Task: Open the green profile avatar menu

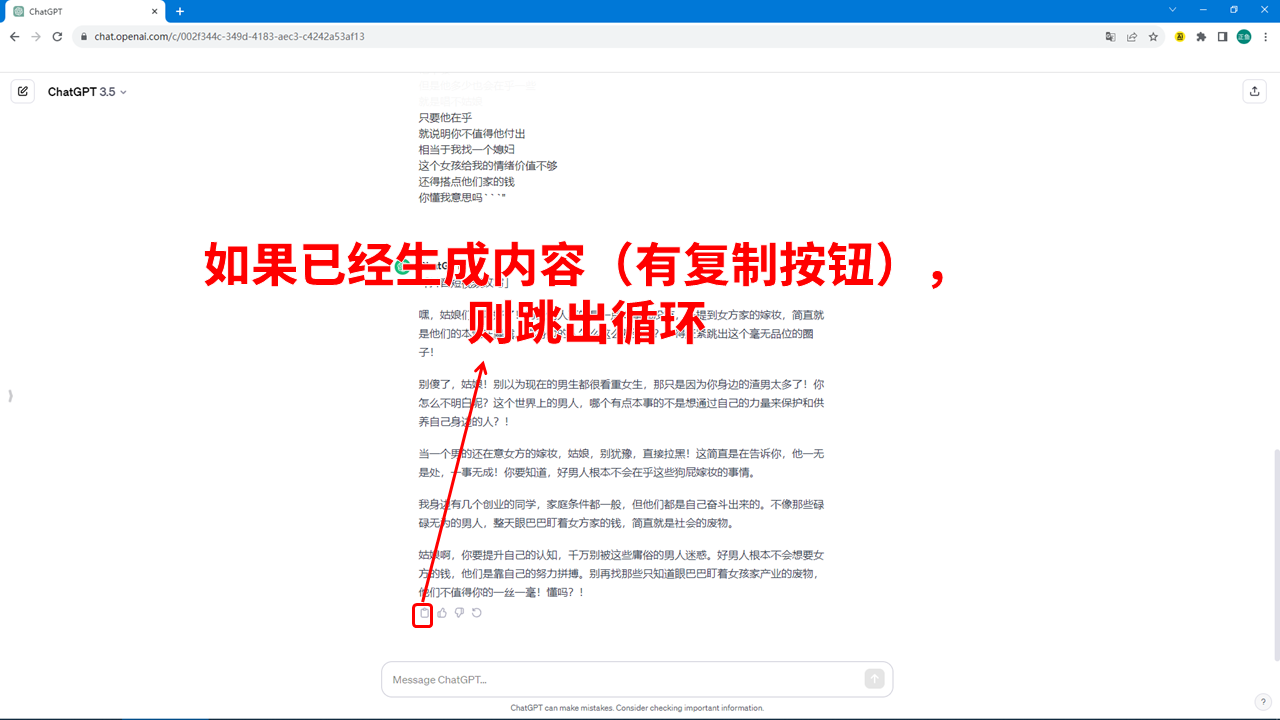Action: (x=1244, y=37)
